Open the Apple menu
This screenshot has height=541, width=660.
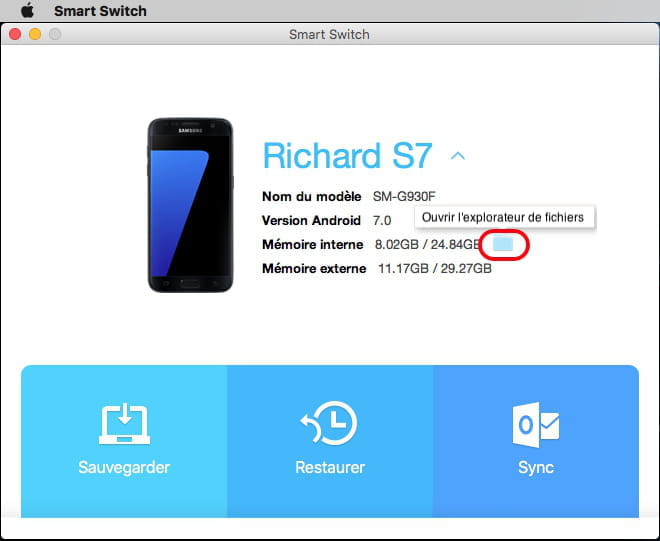click(x=28, y=11)
